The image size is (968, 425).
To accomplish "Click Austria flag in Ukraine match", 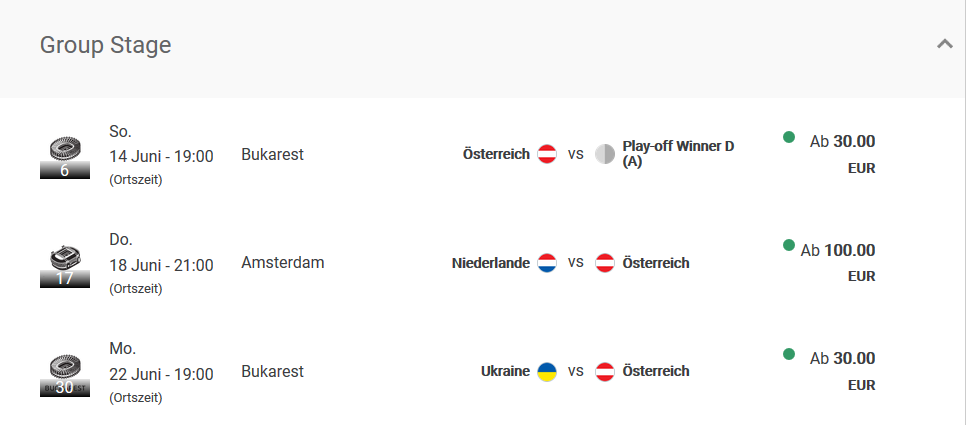I will tap(605, 371).
